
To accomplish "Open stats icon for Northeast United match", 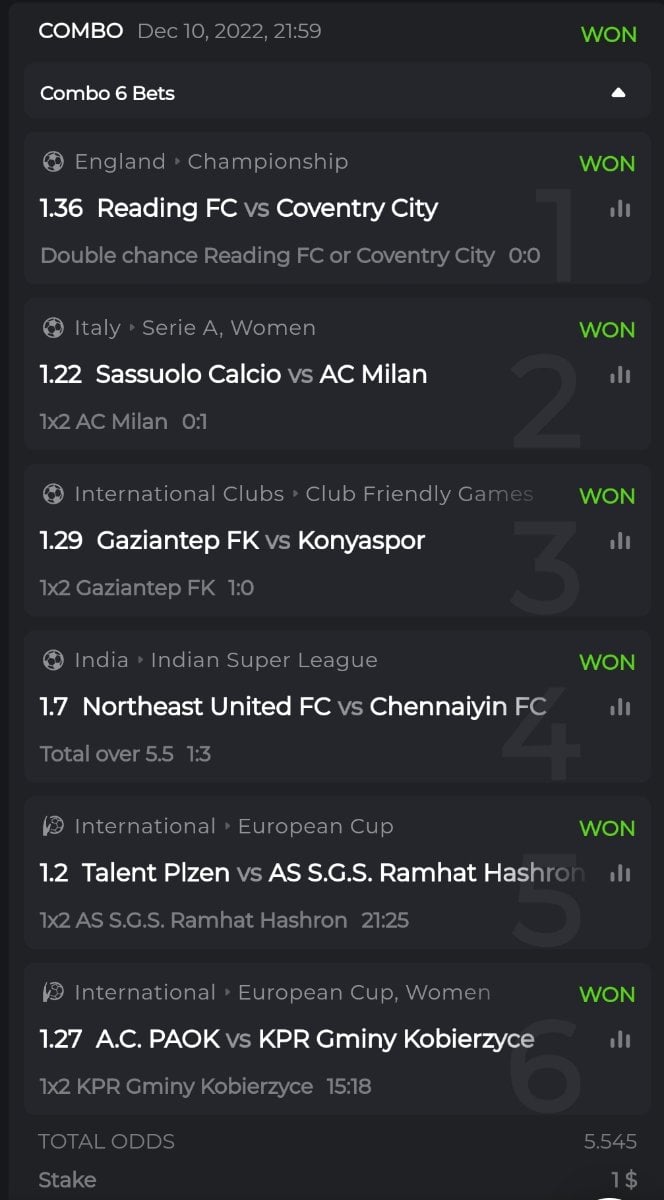I will (x=620, y=707).
